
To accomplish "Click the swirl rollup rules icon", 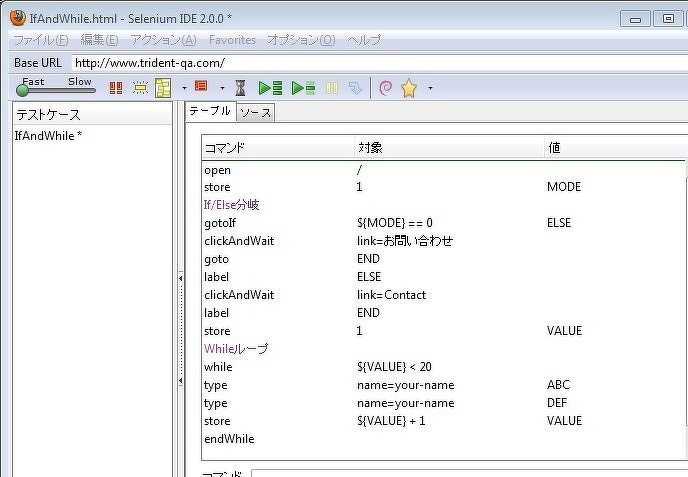I will pos(385,88).
